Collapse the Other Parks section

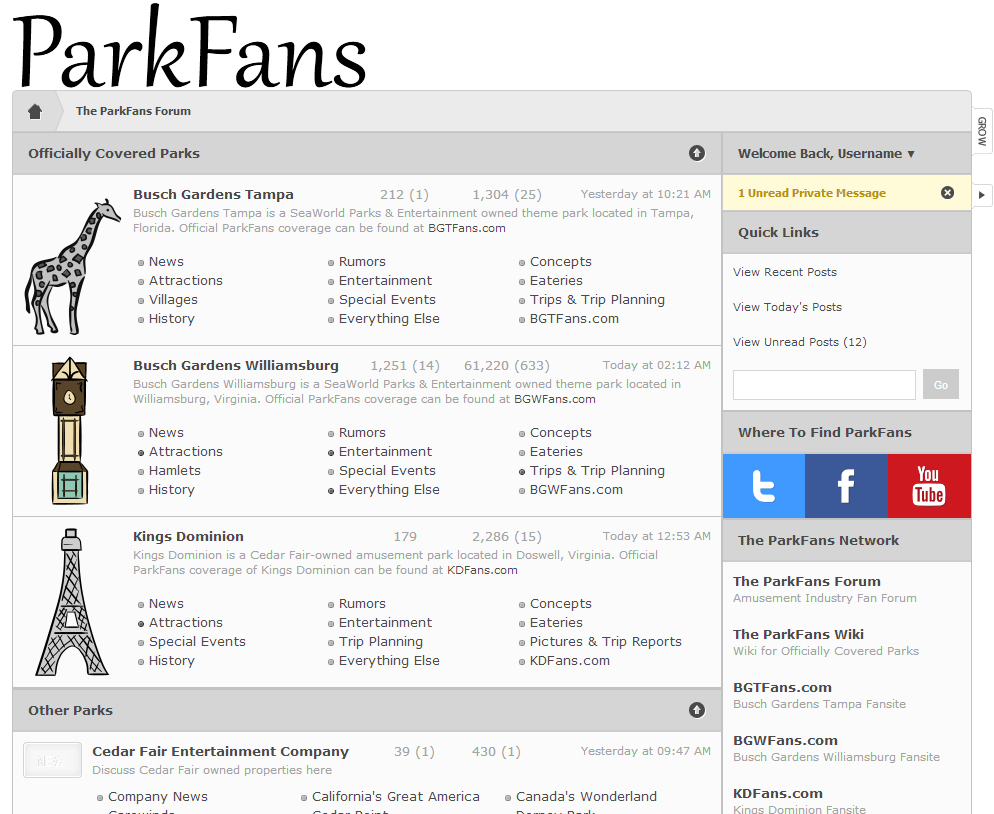point(697,710)
